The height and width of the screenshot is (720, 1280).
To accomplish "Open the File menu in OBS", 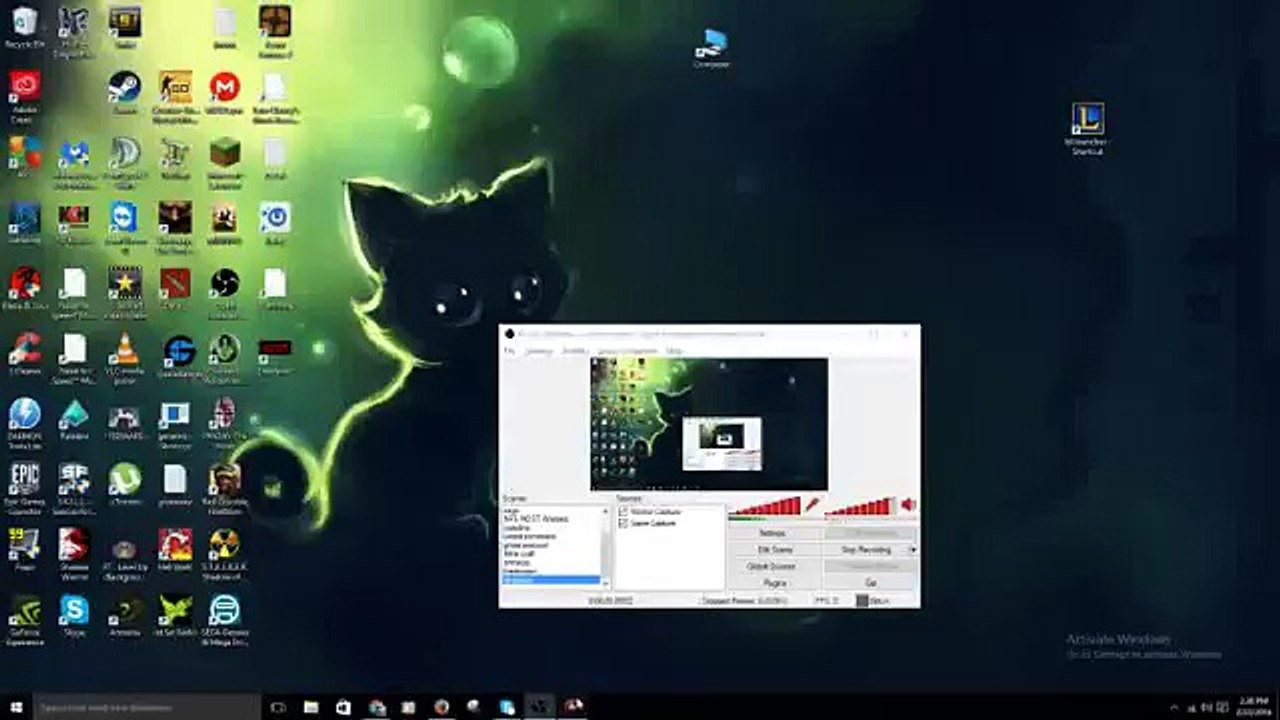I will coord(509,351).
